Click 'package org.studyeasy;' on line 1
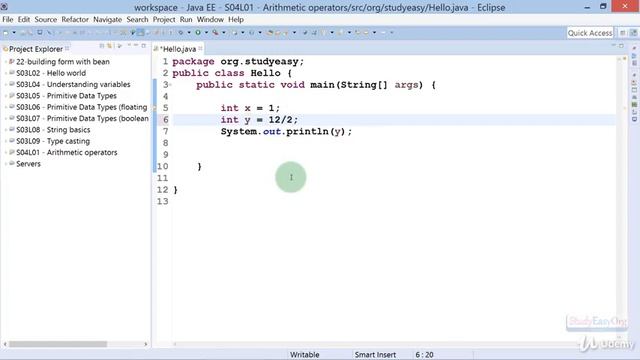The height and width of the screenshot is (360, 640). coord(238,62)
